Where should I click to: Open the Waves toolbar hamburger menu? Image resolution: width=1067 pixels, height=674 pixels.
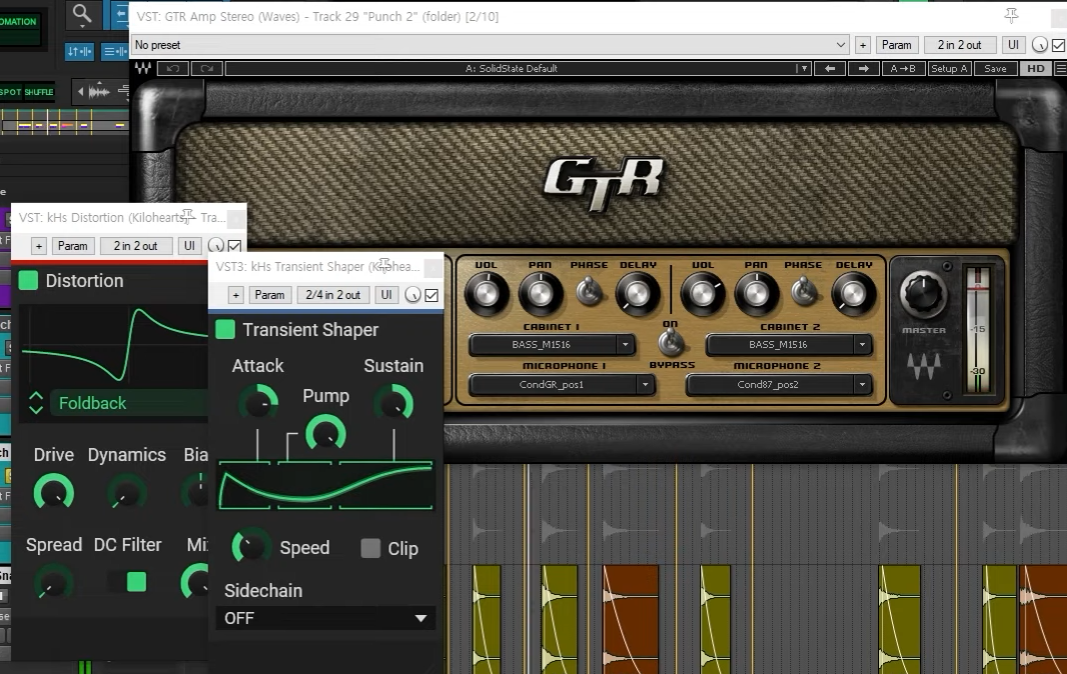(x=1060, y=68)
